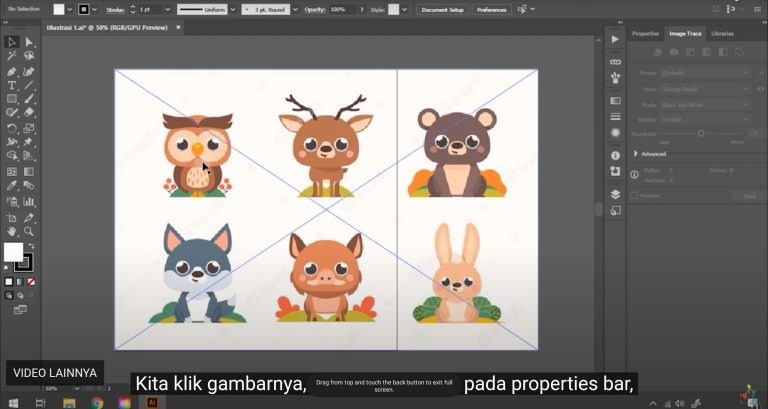Switch to the Properties tab
This screenshot has height=409, width=768.
tap(645, 33)
